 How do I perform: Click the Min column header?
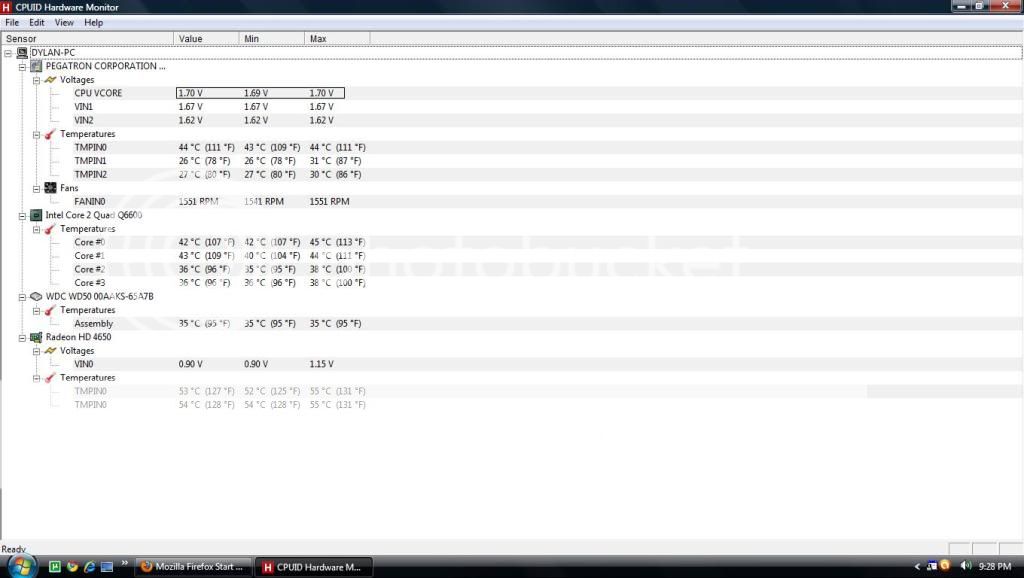[x=272, y=39]
